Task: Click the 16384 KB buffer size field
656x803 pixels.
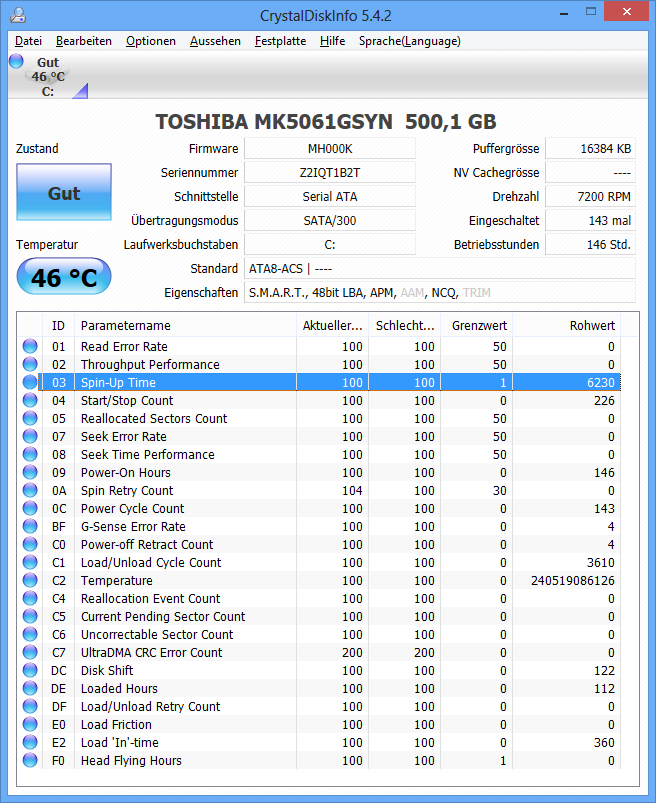Action: (x=590, y=149)
